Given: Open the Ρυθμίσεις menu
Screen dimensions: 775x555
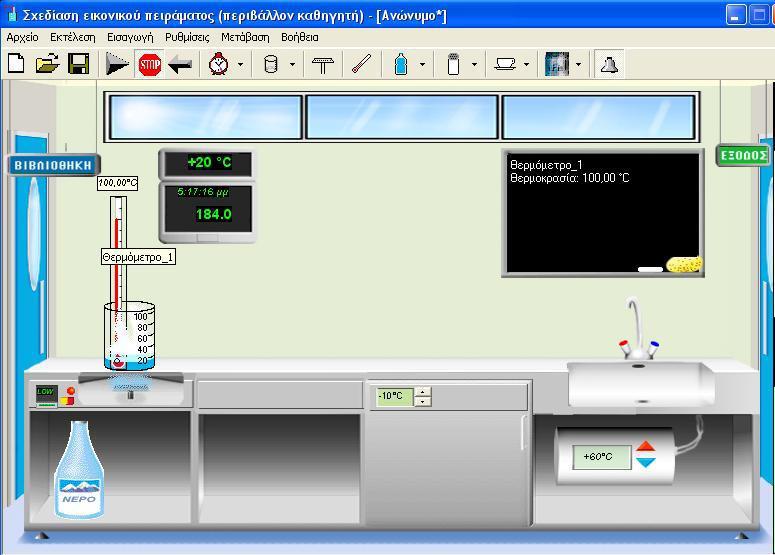Looking at the screenshot, I should pyautogui.click(x=187, y=37).
